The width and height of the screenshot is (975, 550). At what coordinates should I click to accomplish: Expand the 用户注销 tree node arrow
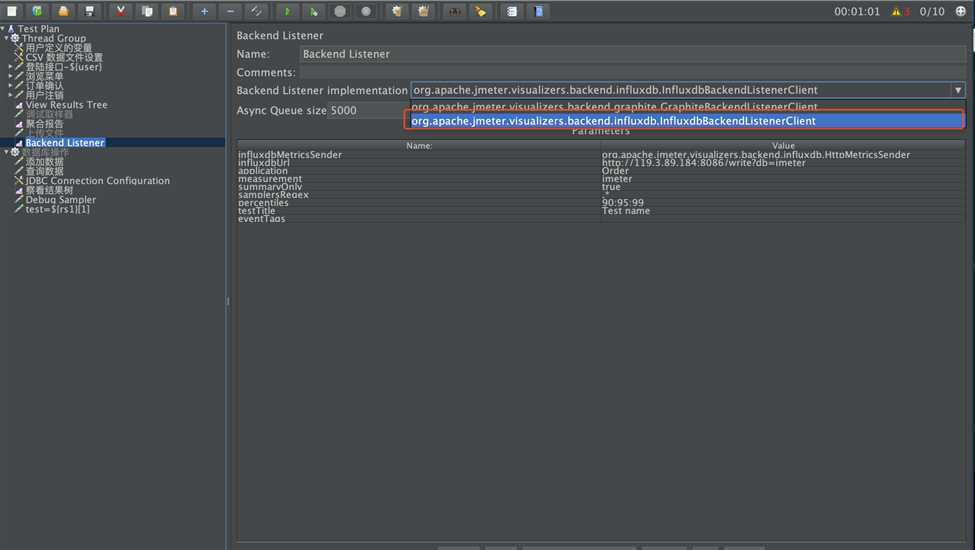[x=10, y=95]
